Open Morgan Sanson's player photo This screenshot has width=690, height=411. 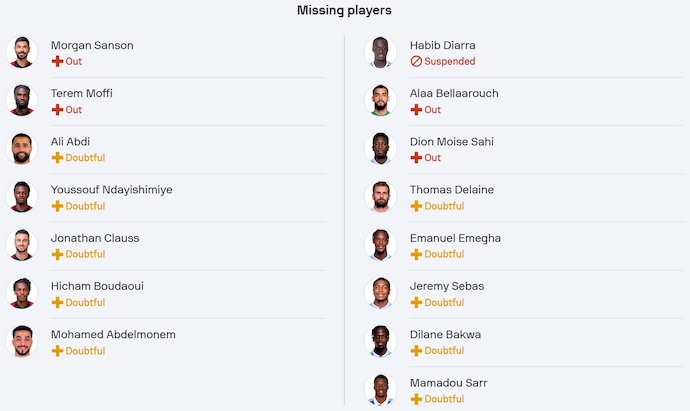(21, 52)
